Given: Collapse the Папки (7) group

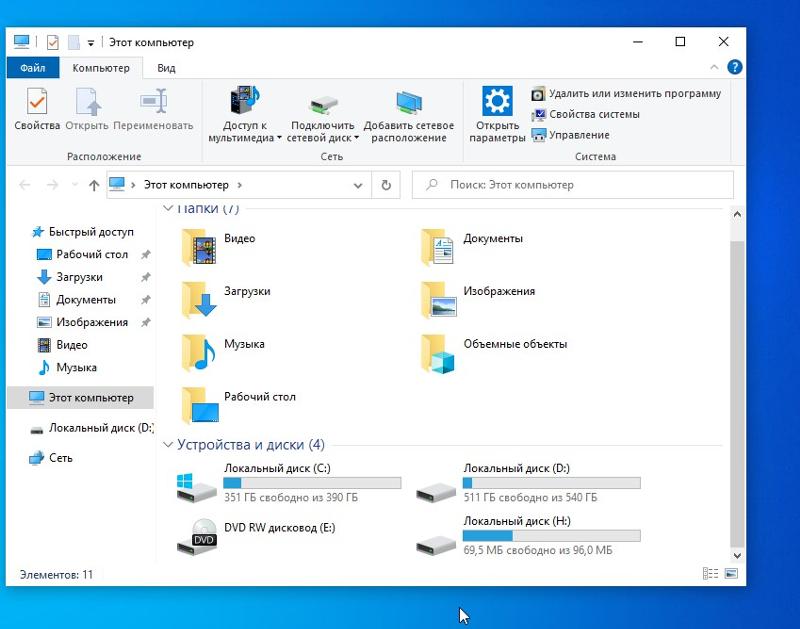Looking at the screenshot, I should (x=167, y=208).
